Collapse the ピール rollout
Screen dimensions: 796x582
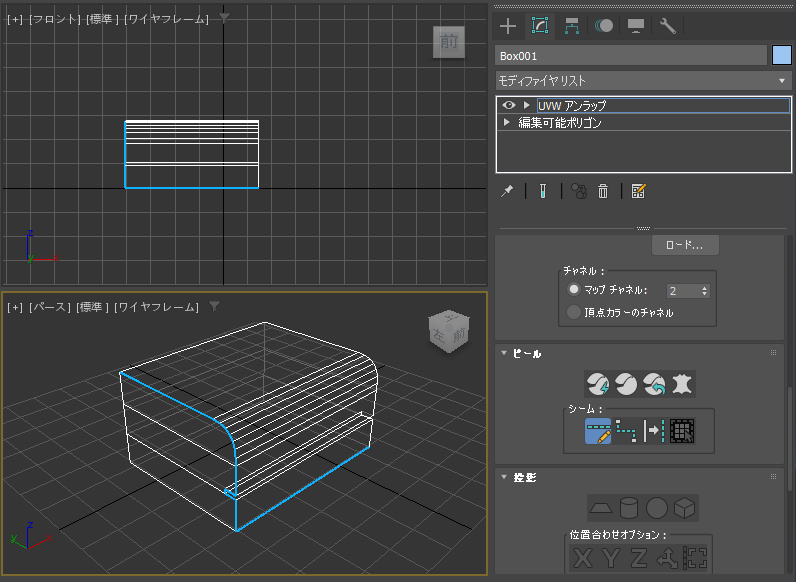pos(504,353)
